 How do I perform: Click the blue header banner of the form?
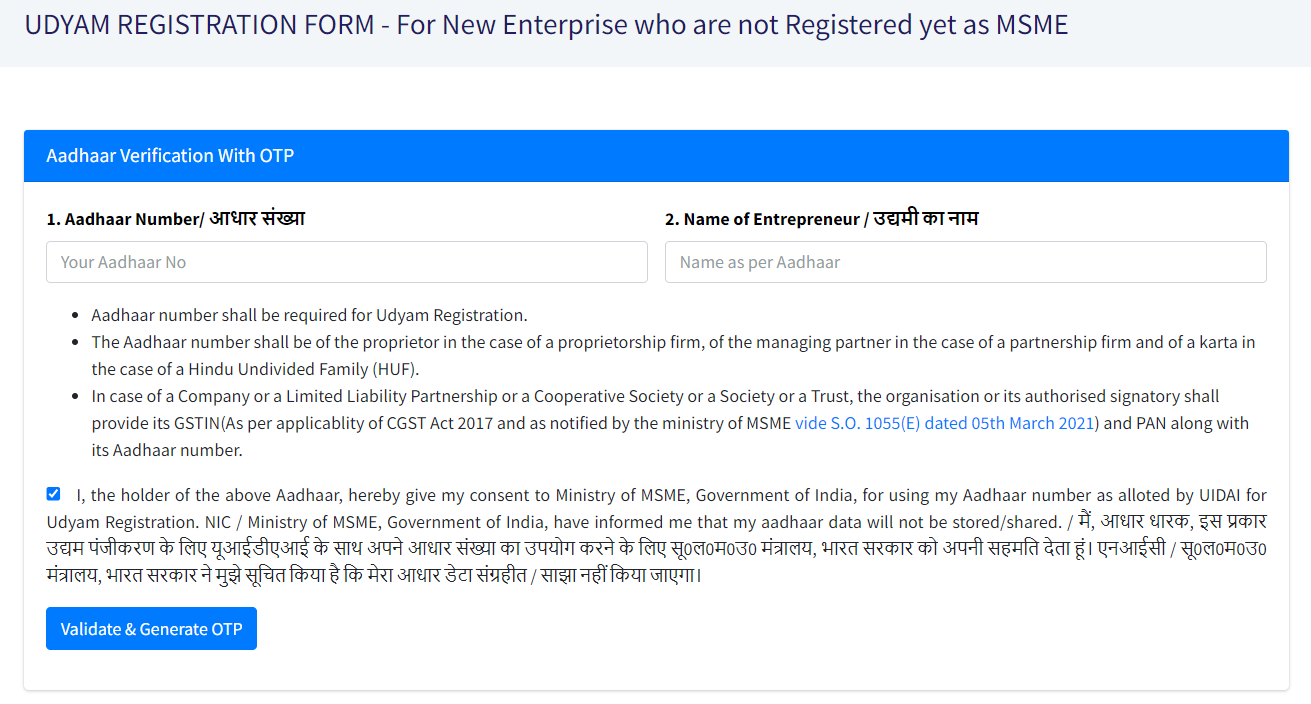pyautogui.click(x=655, y=155)
